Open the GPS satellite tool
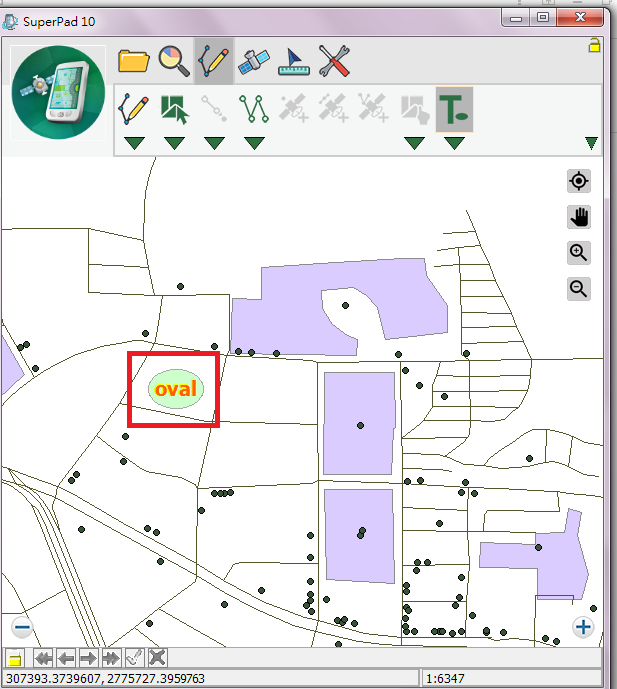617x689 pixels. point(254,62)
